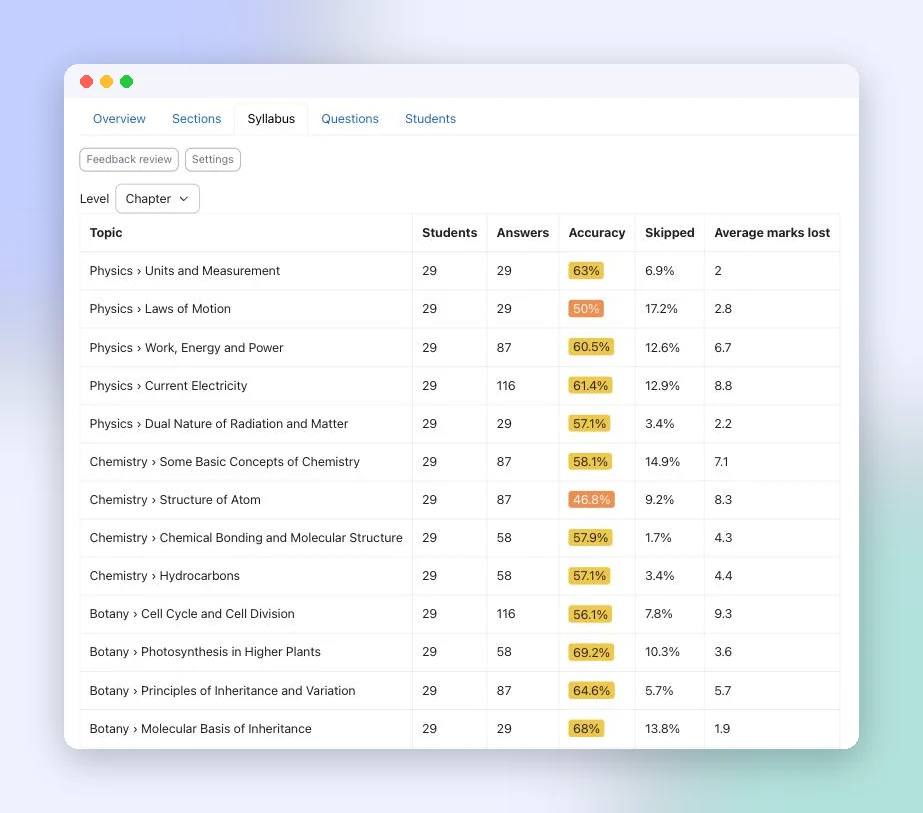The height and width of the screenshot is (813, 923).
Task: Click the Average marks lost header
Action: (x=772, y=233)
